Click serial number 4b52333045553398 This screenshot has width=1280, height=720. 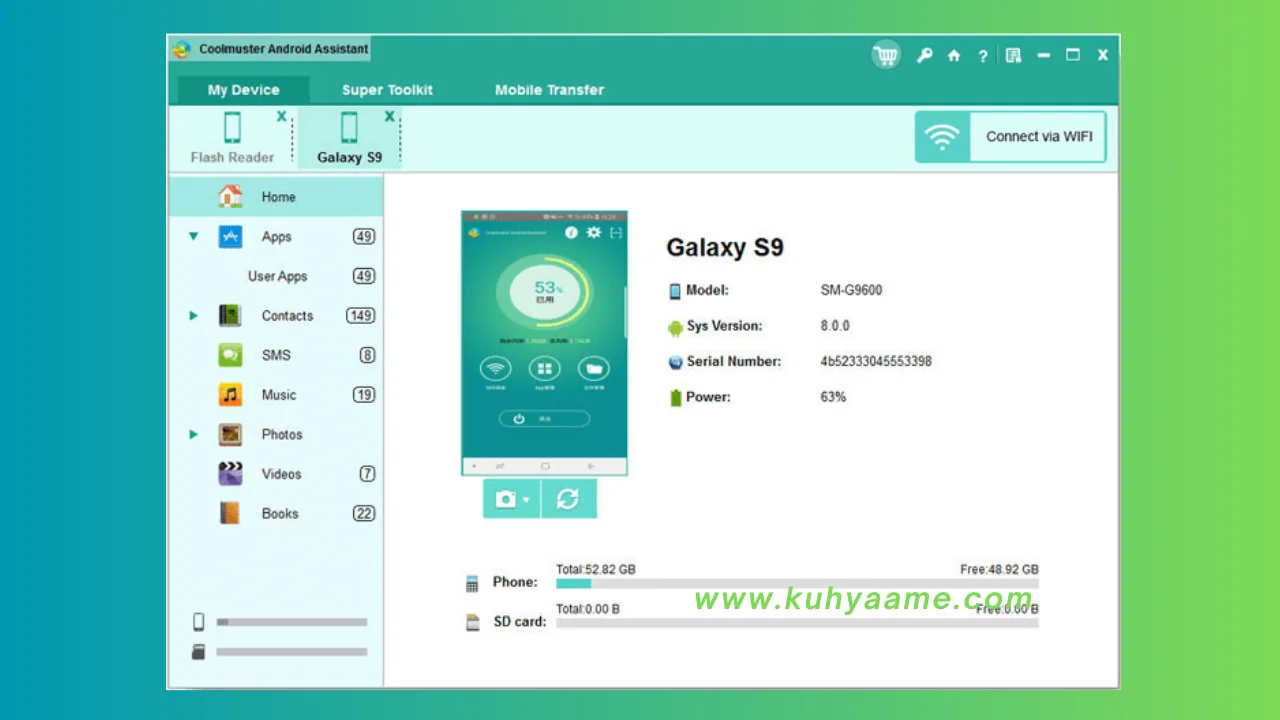pos(876,361)
